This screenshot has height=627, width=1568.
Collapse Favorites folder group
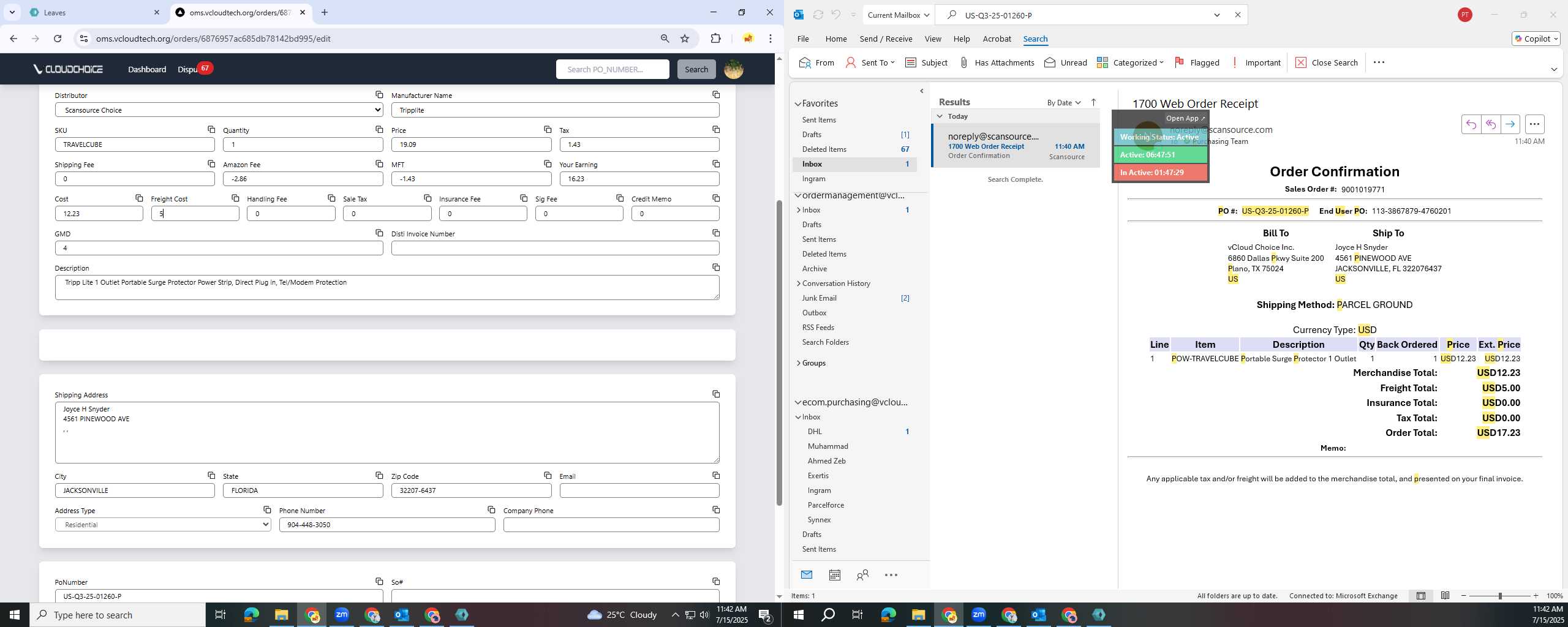coord(798,104)
